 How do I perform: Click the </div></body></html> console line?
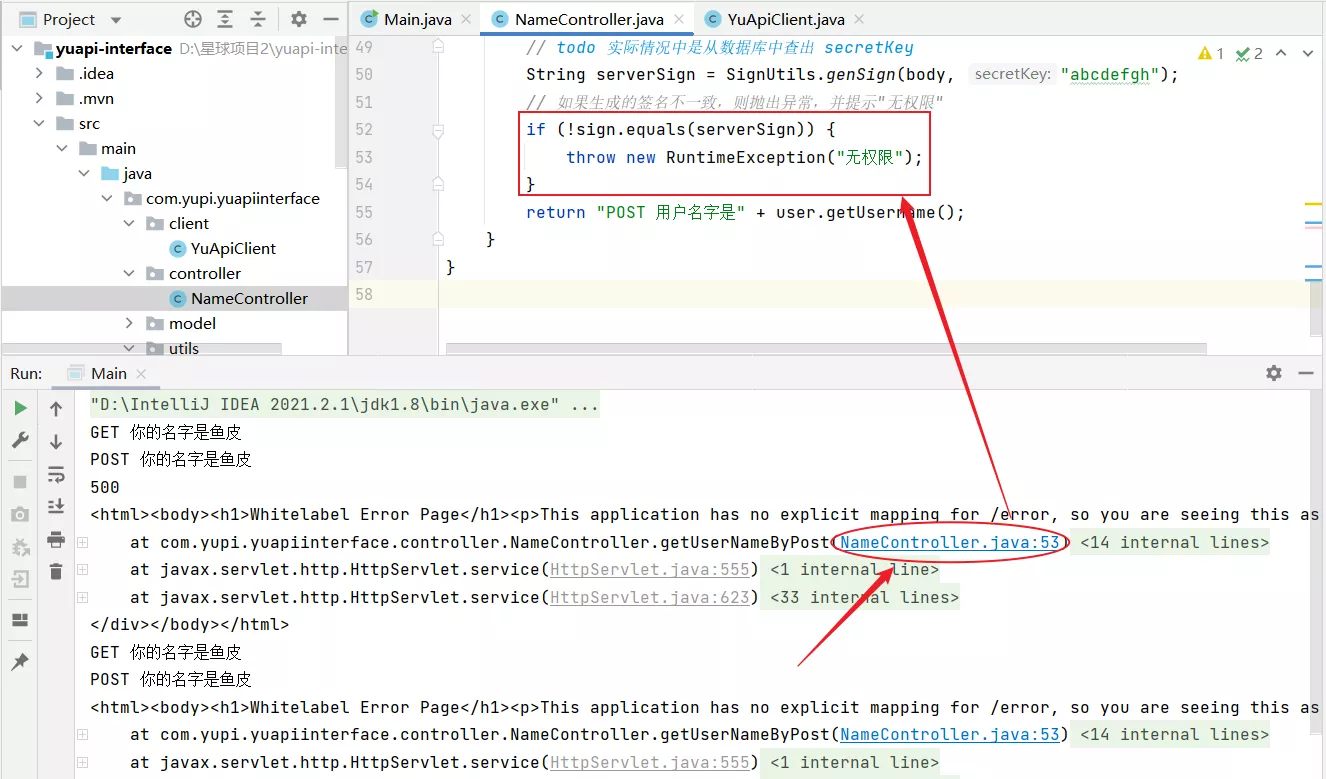click(189, 624)
